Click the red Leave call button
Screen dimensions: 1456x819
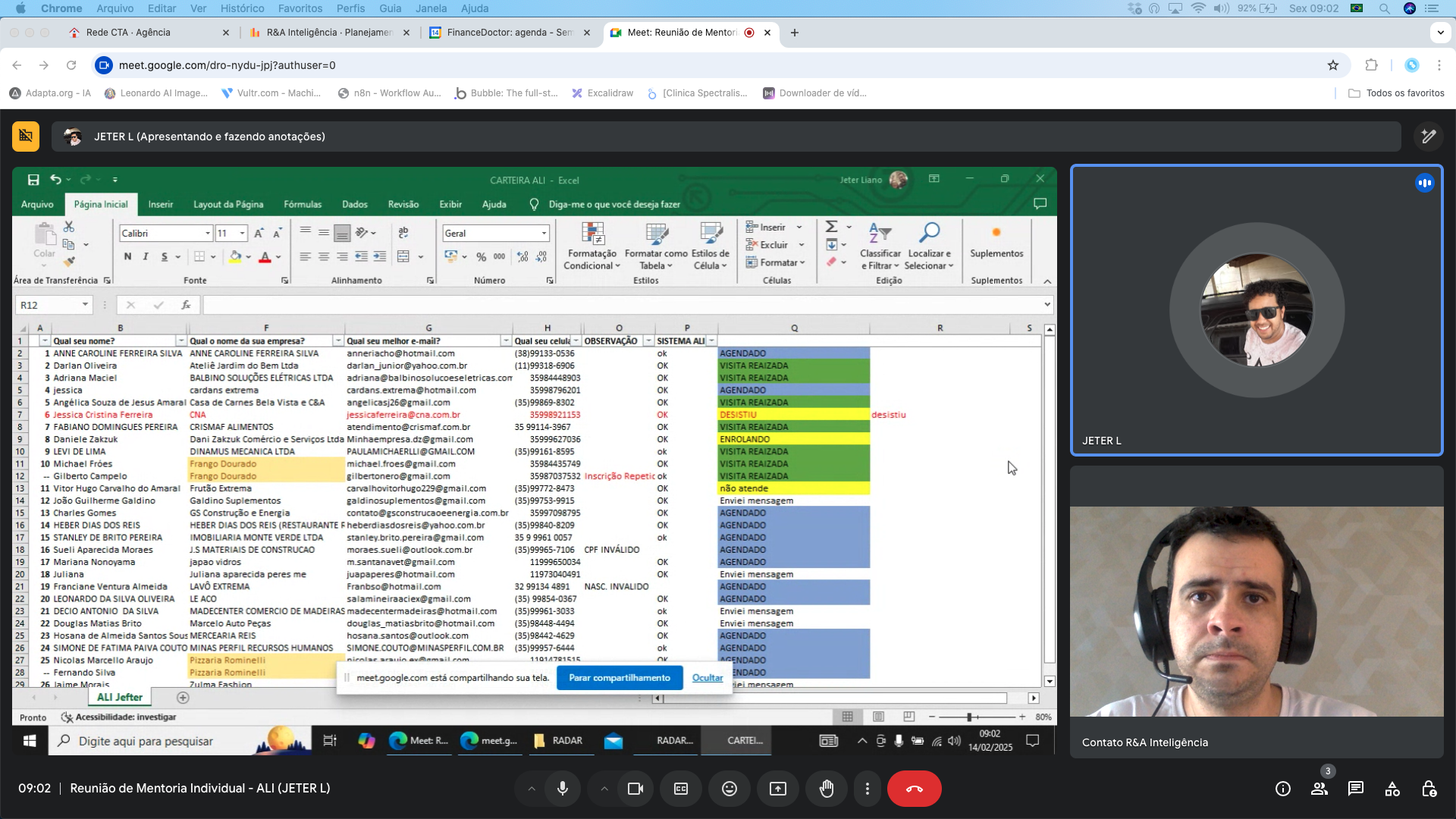[914, 789]
